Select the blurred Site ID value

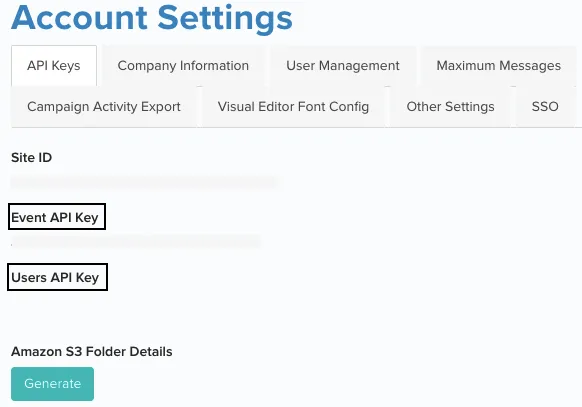click(x=145, y=182)
